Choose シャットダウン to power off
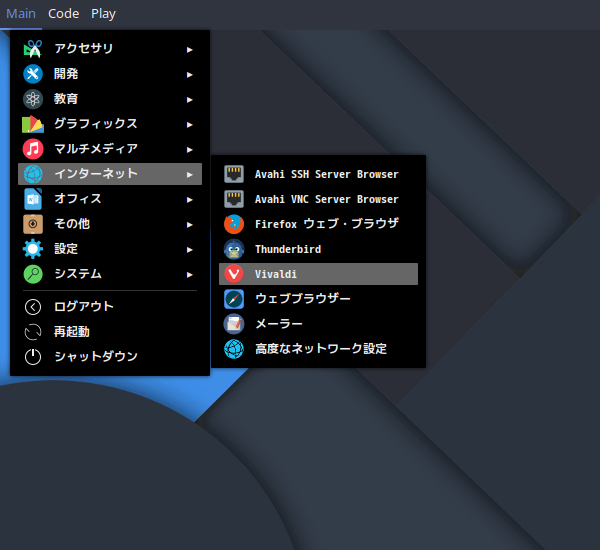This screenshot has height=550, width=600. 110,357
